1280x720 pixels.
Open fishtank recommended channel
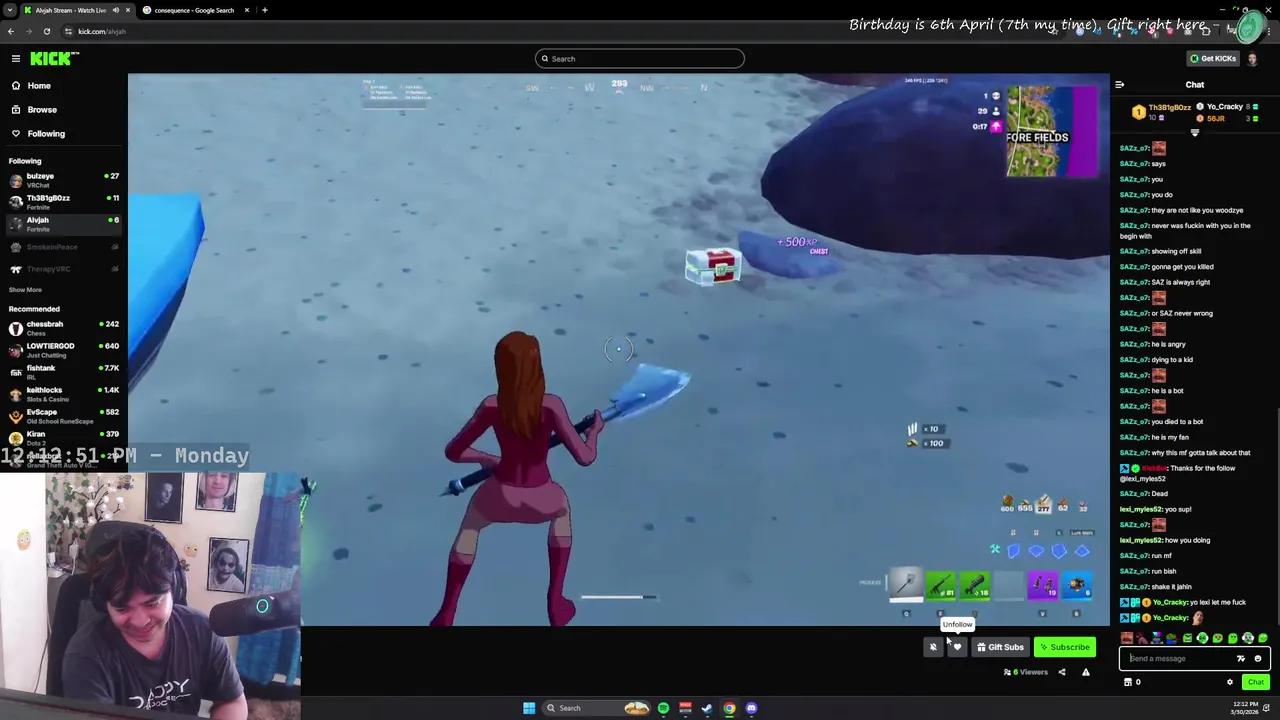(x=63, y=372)
